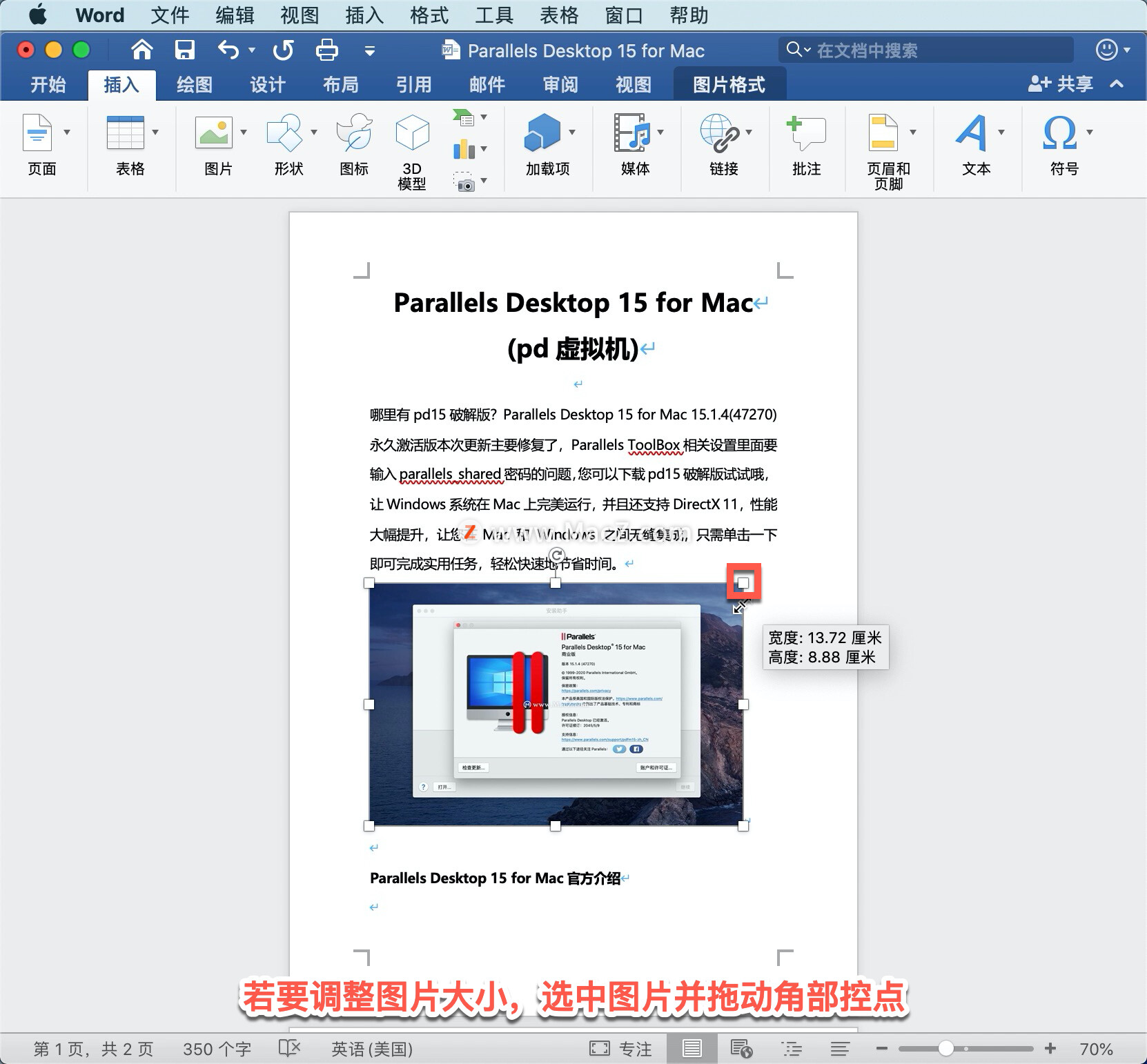Open the customize quick access toolbar arrow
1147x1064 pixels.
pos(370,50)
